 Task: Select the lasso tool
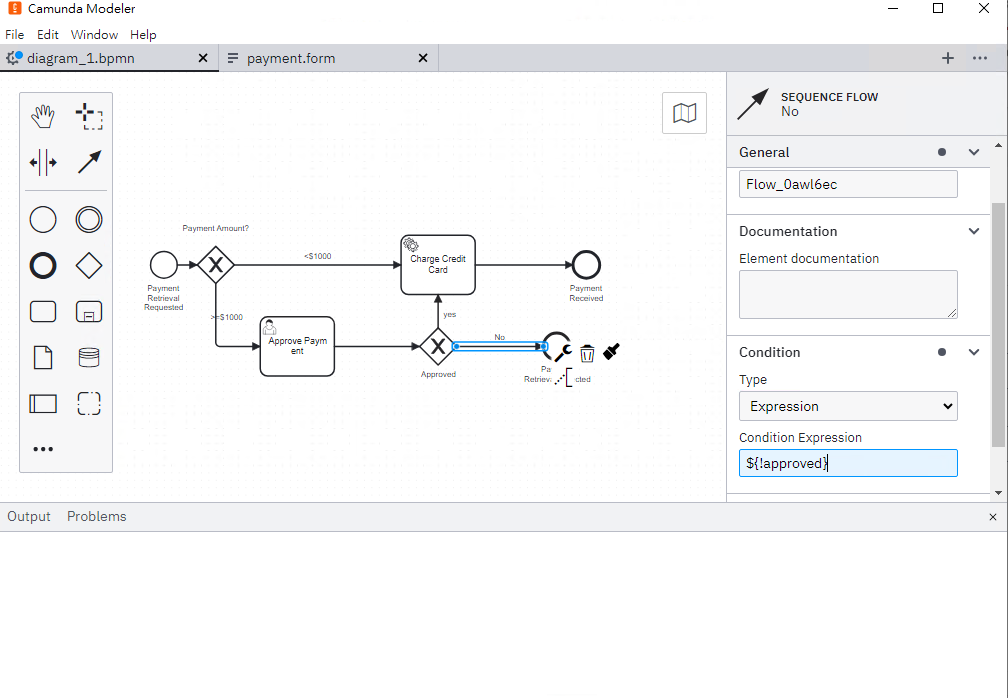(89, 116)
